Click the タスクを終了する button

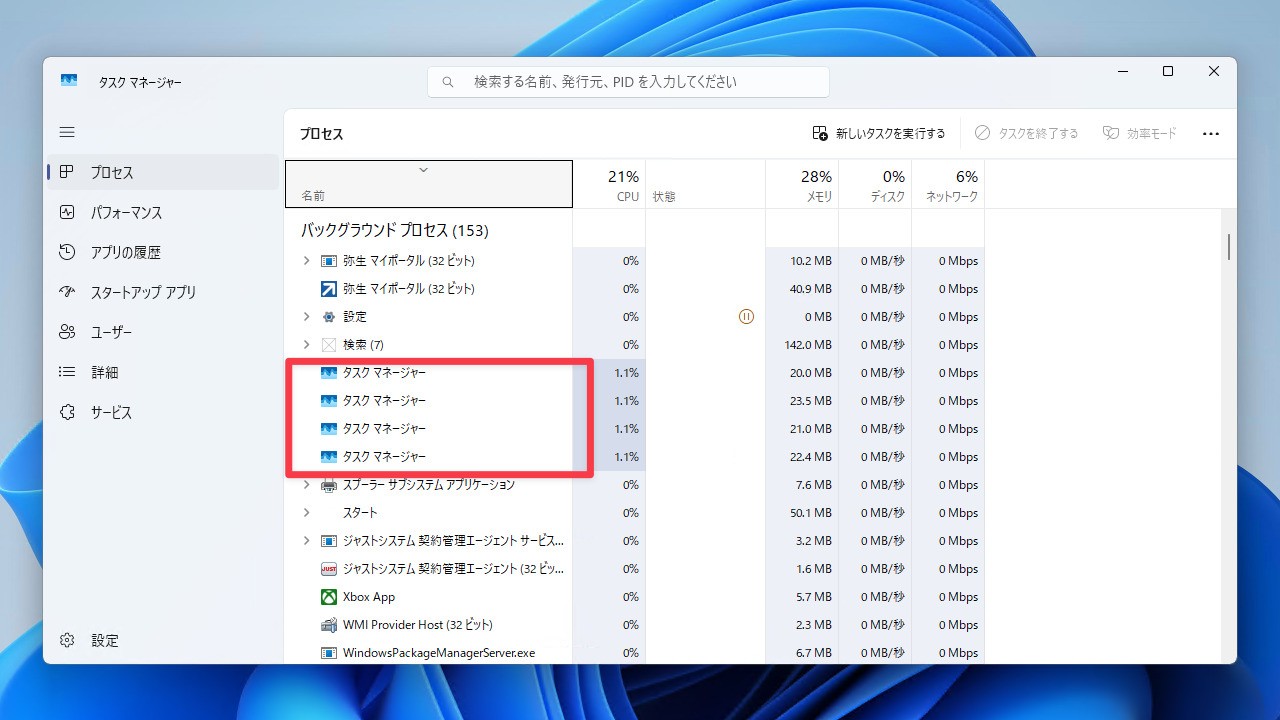1027,133
